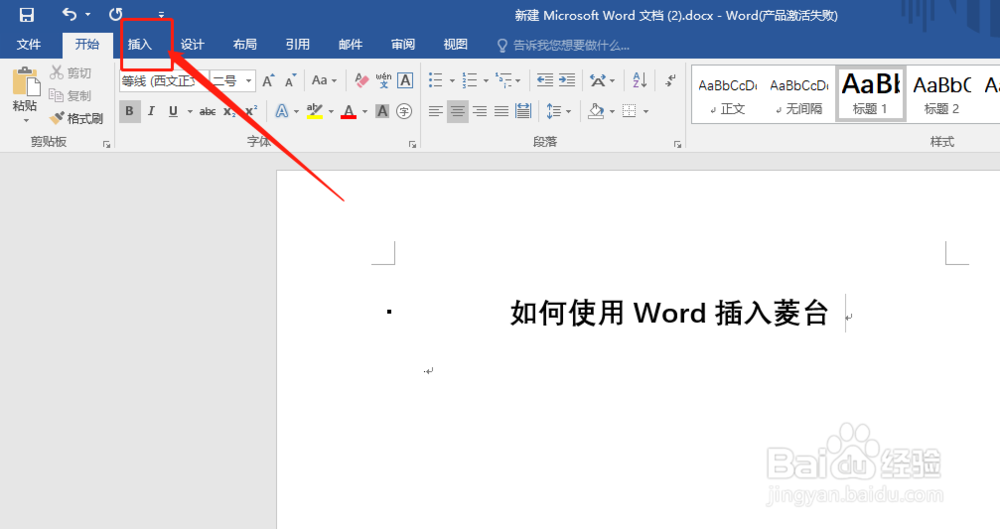1000x529 pixels.
Task: Apply yellow text highlight color
Action: (x=314, y=111)
